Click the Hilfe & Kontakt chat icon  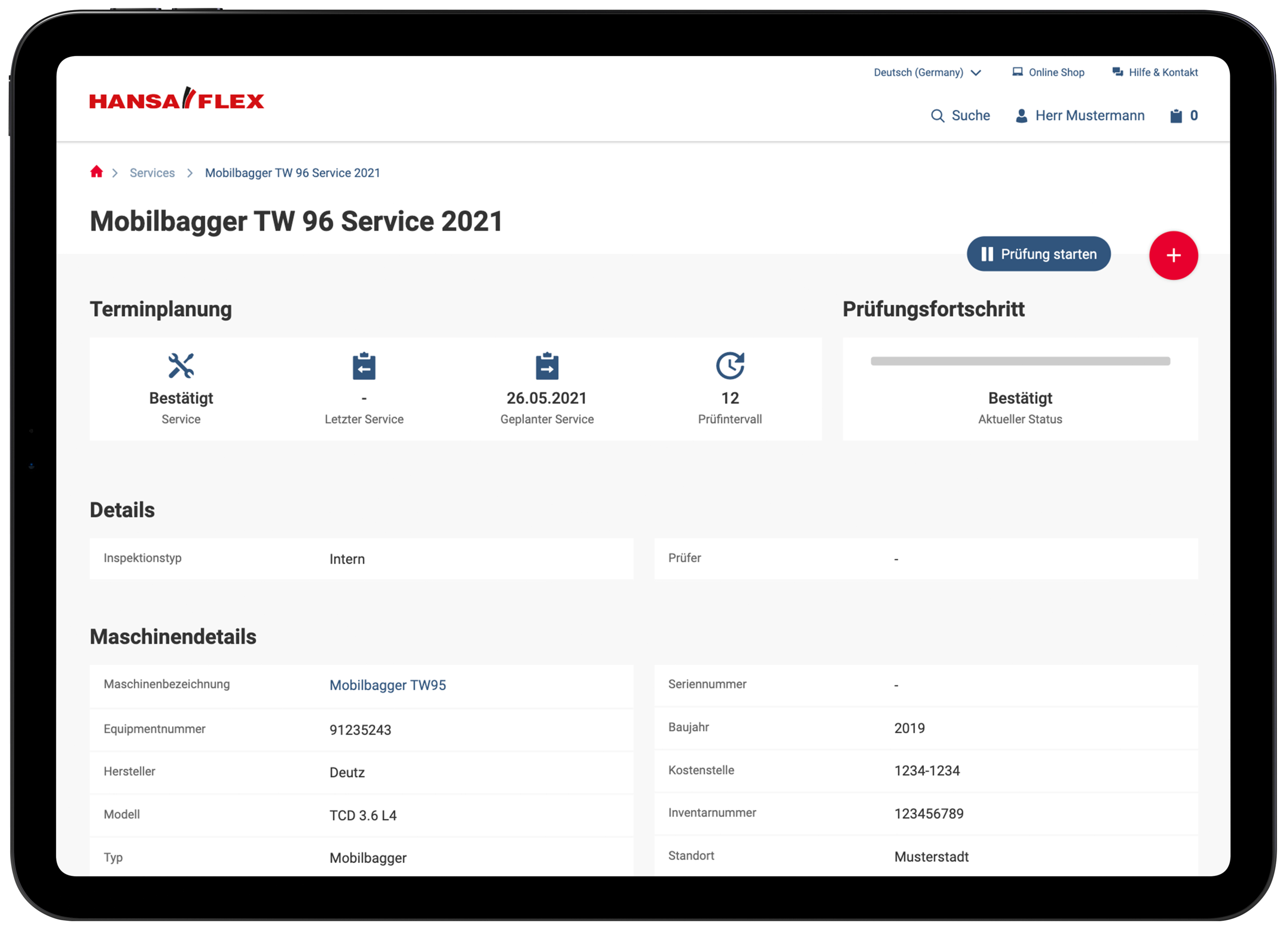pyautogui.click(x=1118, y=72)
